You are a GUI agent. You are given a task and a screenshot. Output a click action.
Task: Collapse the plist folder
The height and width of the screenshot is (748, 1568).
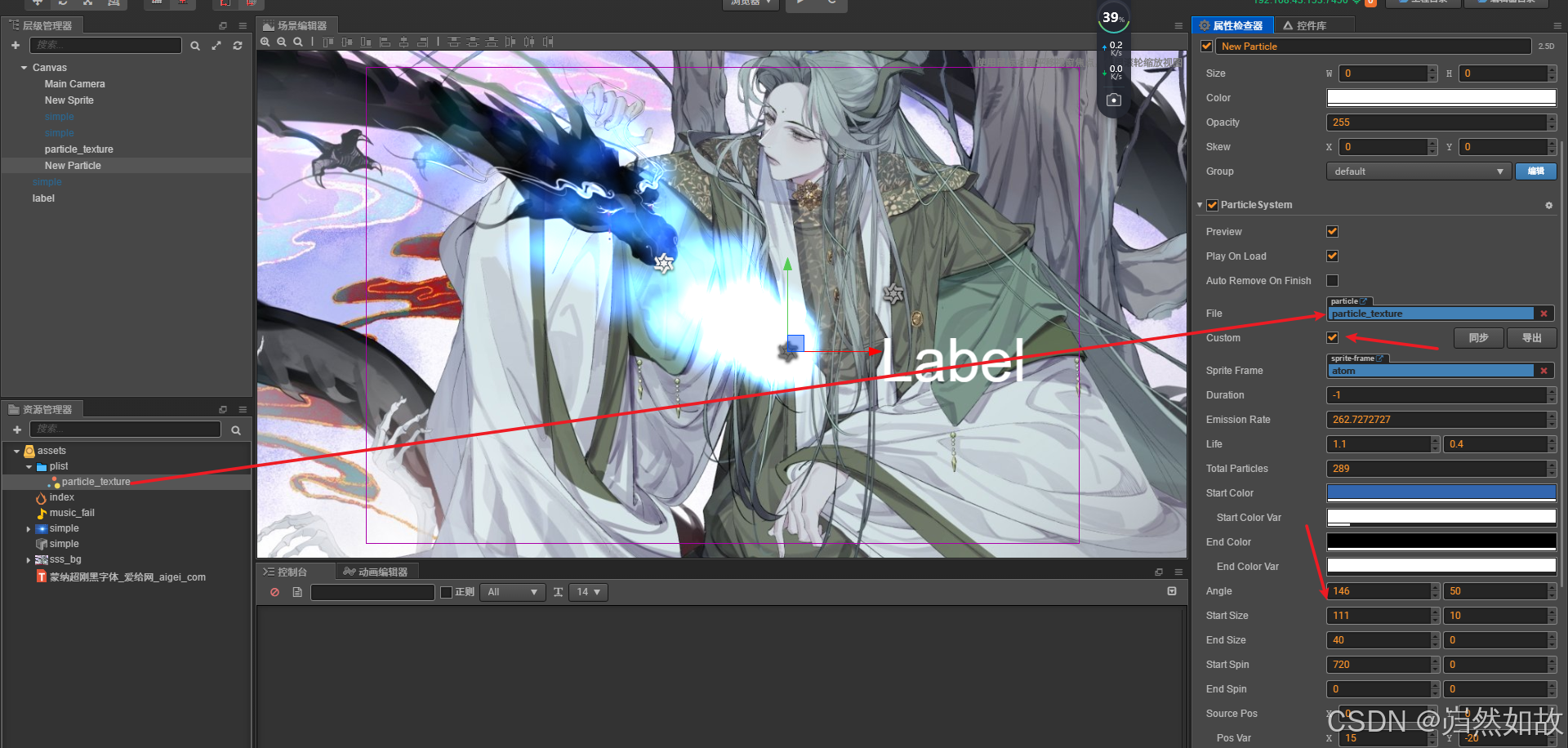29,467
